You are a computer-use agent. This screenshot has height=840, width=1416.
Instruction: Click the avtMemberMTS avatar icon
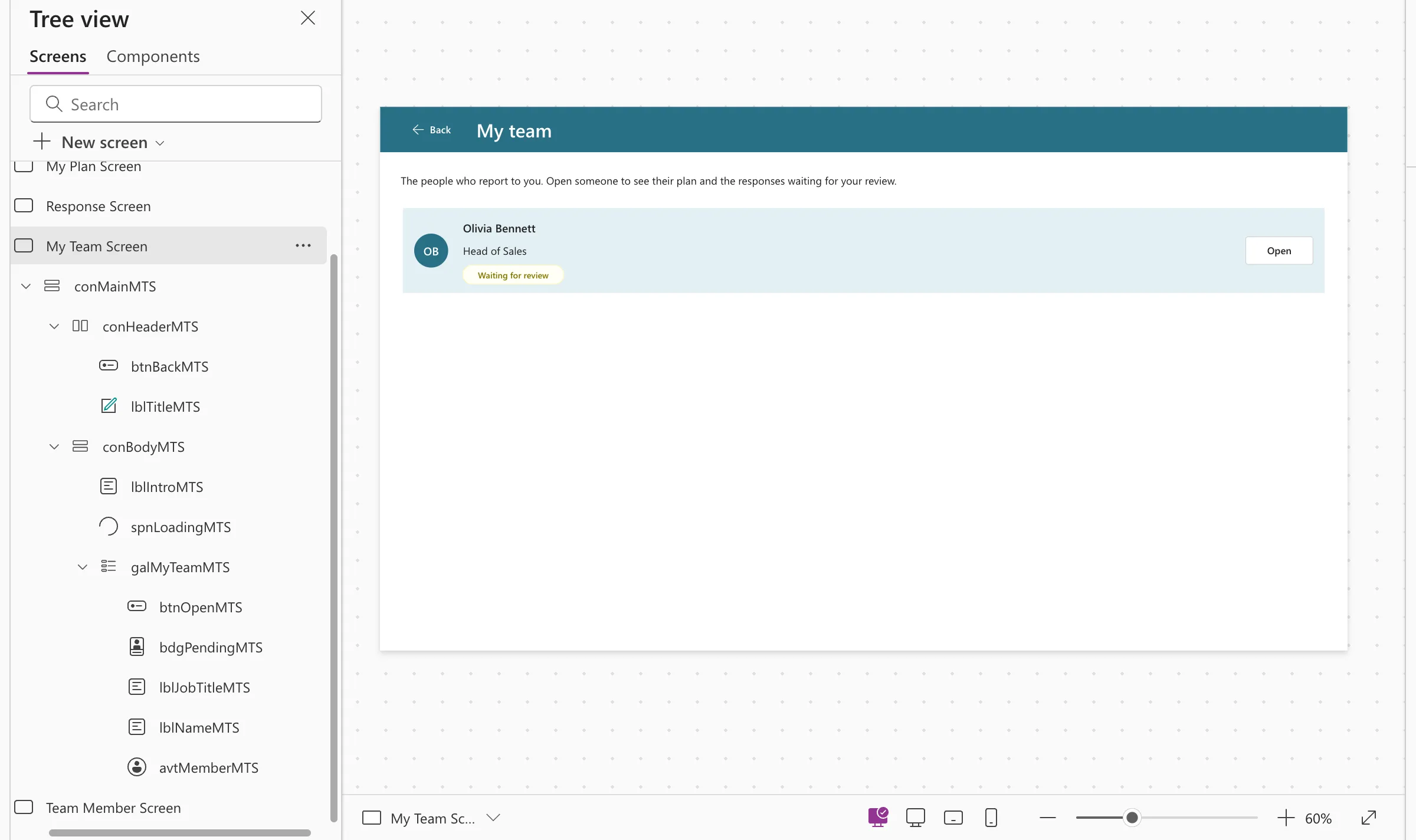(137, 767)
